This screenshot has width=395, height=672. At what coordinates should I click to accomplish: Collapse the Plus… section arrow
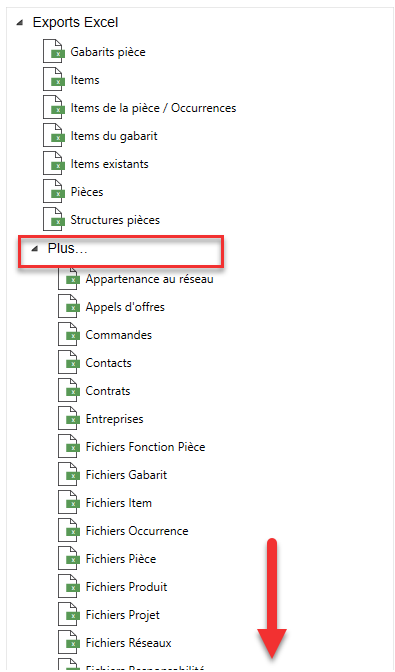(34, 249)
